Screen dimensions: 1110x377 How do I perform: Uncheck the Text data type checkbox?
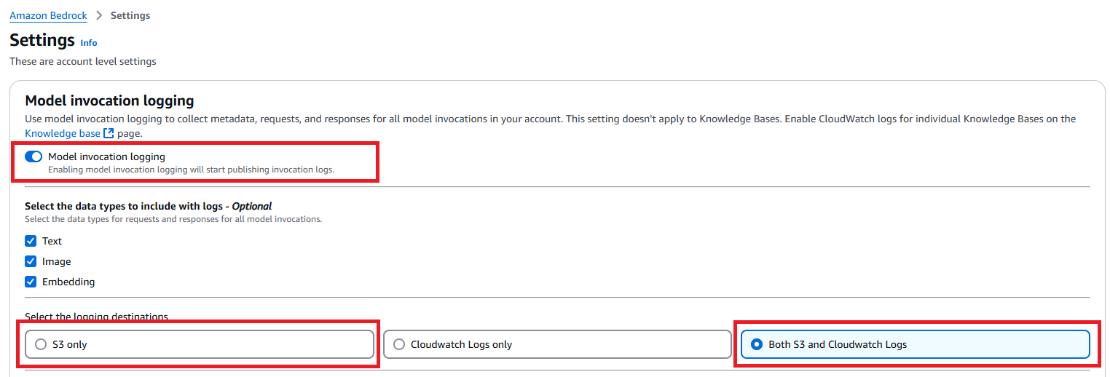tap(30, 240)
